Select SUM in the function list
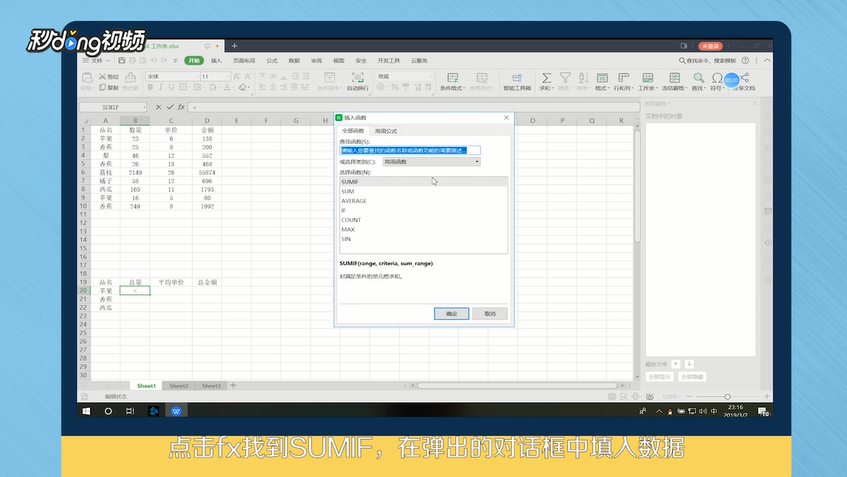This screenshot has width=847, height=477. (424, 191)
